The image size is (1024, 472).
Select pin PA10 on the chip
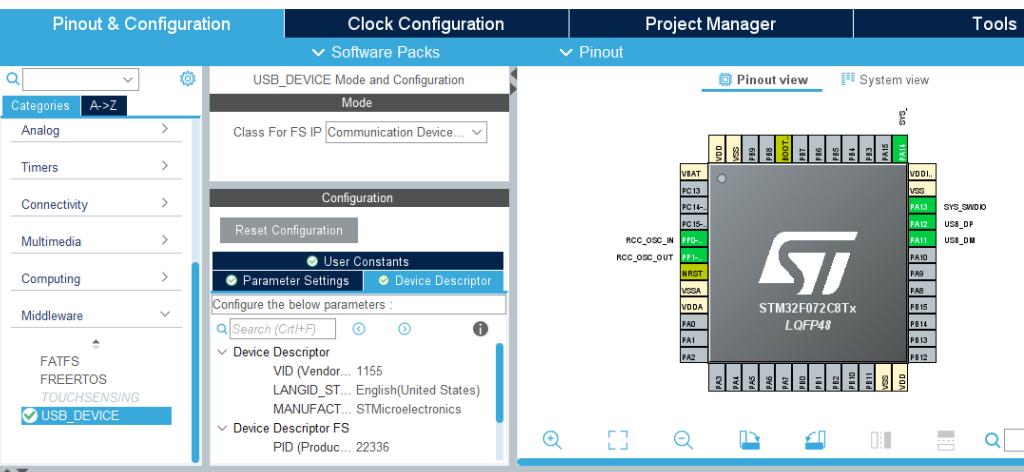[x=921, y=257]
